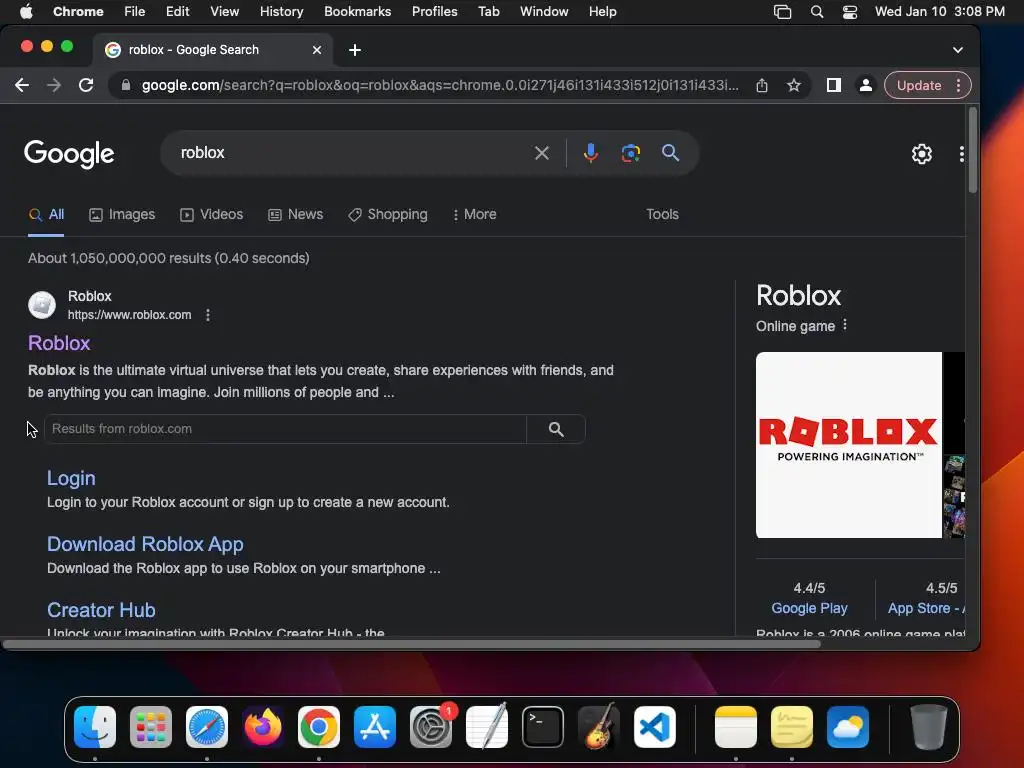Screen dimensions: 1024x768
Task: Open Creator Hub link
Action: point(101,611)
